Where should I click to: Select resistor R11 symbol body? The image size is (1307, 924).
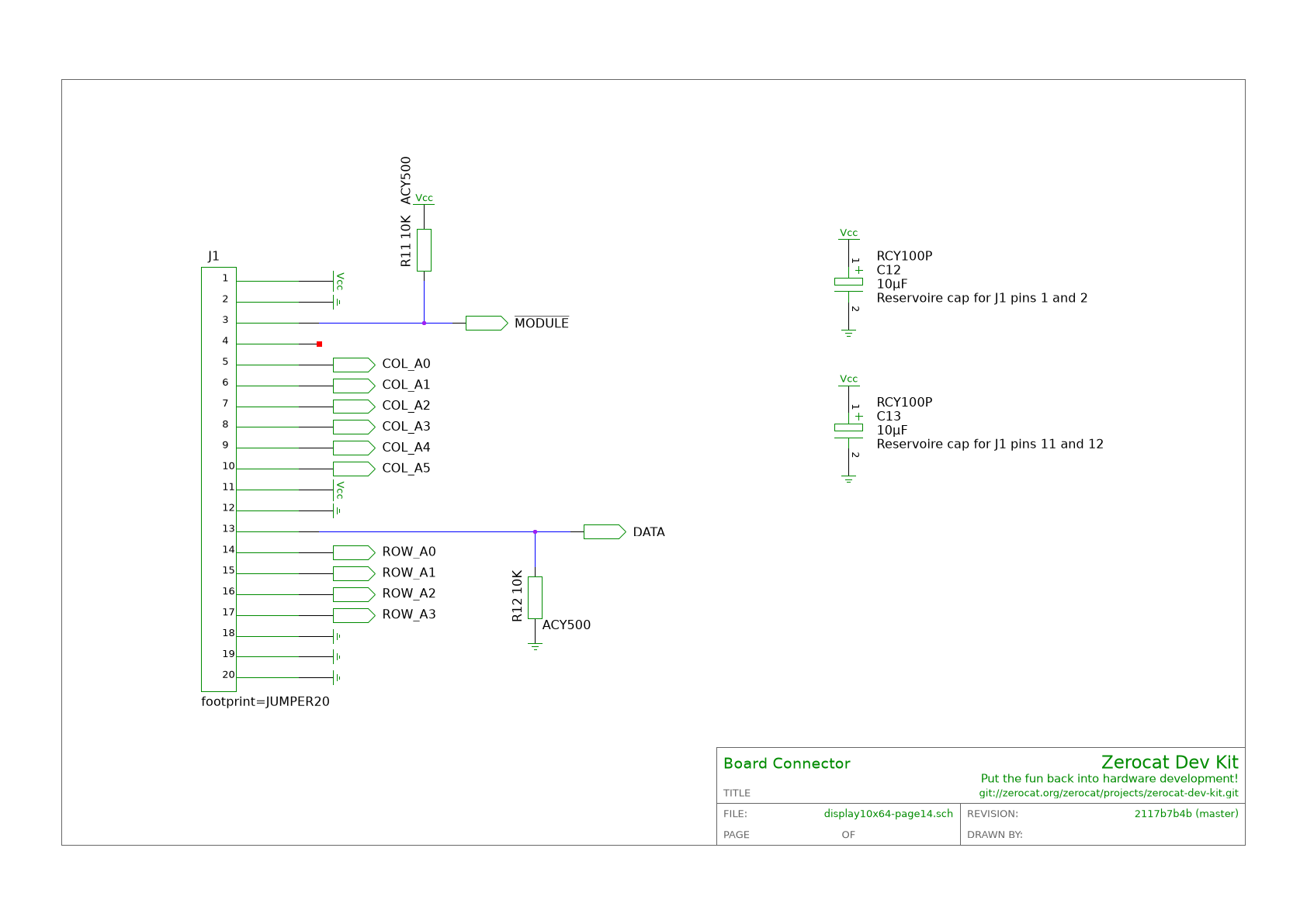coord(424,250)
